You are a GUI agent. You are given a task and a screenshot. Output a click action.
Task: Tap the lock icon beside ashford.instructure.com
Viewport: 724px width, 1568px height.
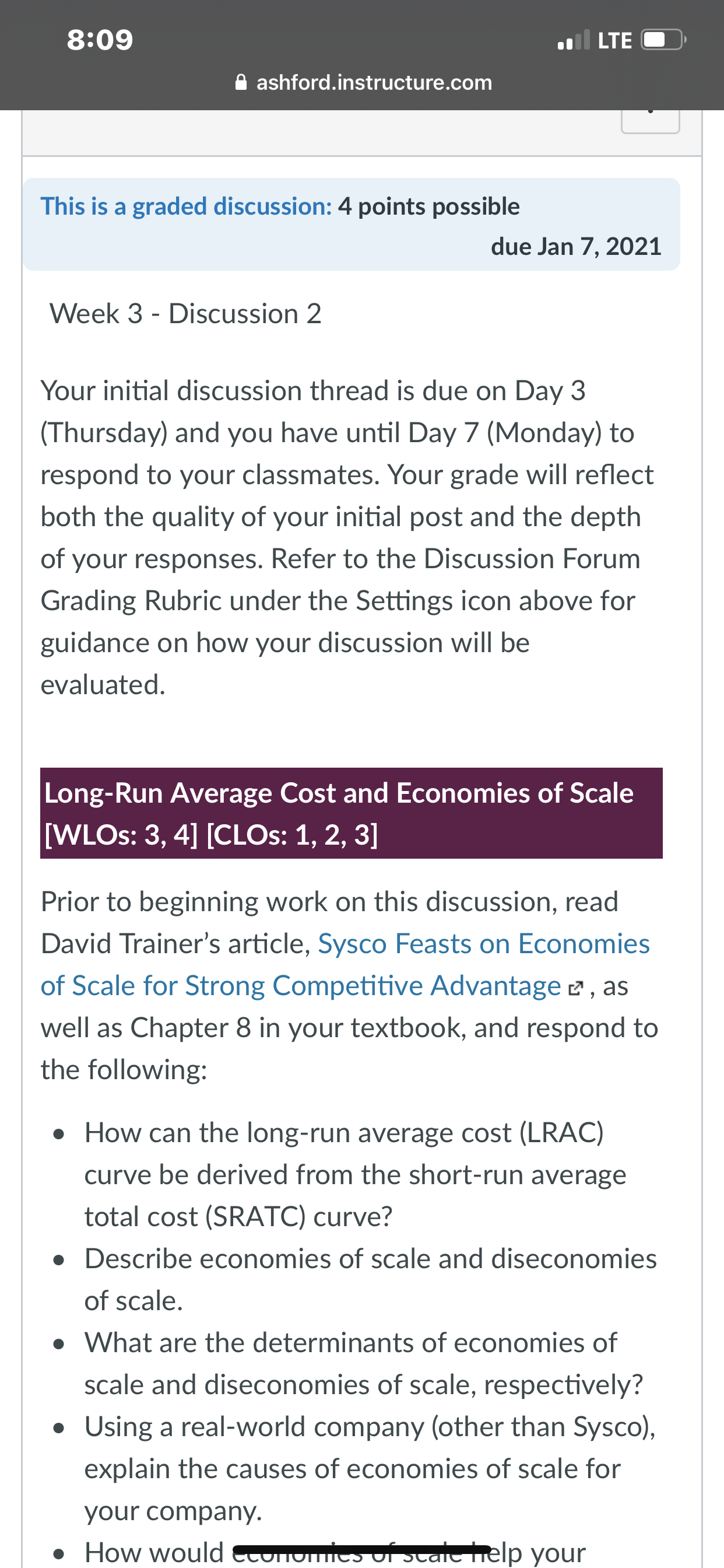241,82
